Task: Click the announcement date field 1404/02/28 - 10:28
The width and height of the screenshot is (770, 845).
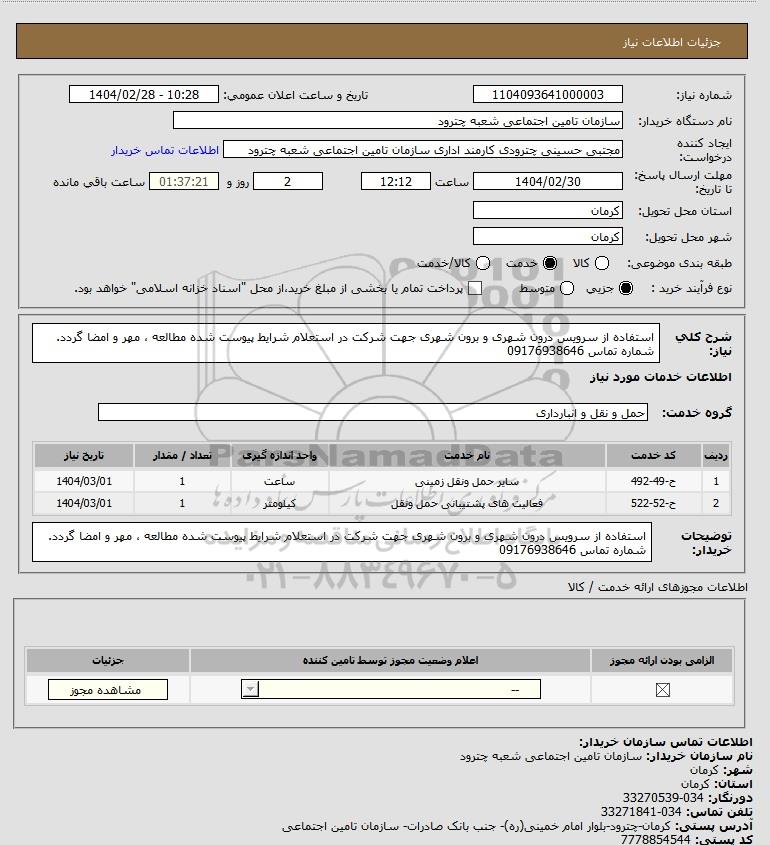Action: pos(144,94)
